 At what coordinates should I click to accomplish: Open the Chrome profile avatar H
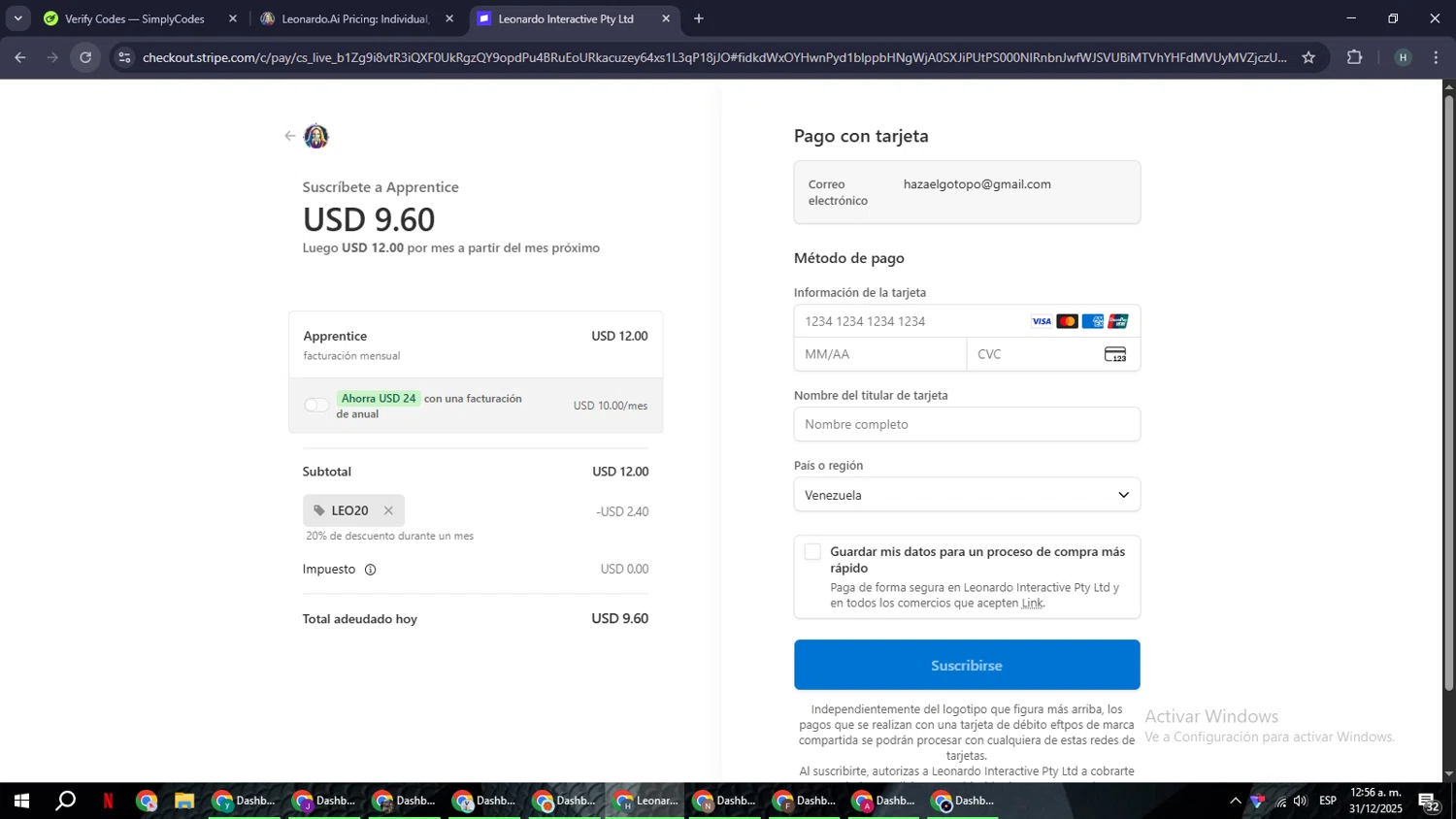(x=1403, y=57)
